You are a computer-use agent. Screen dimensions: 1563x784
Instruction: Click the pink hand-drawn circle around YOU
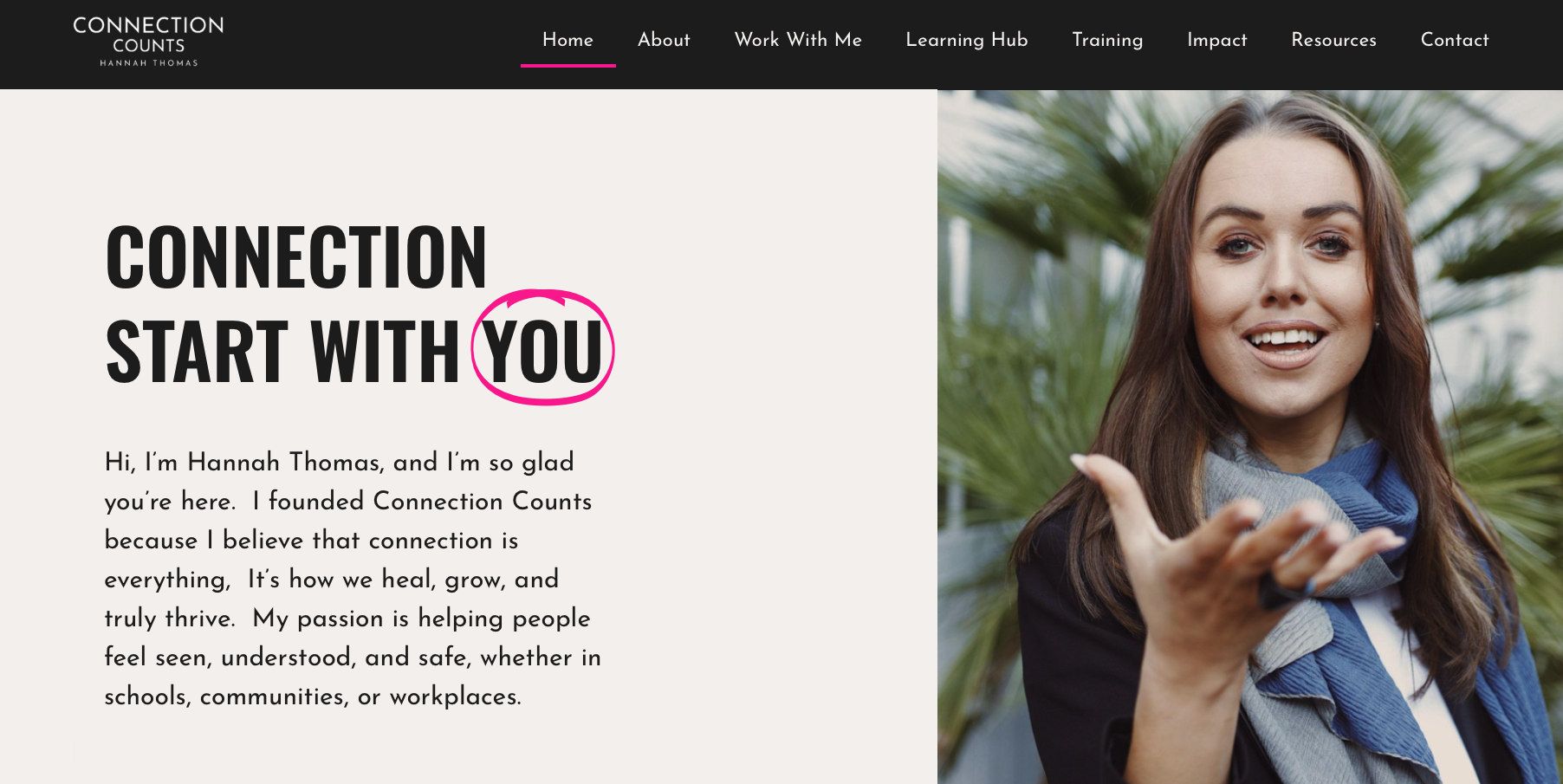(542, 347)
